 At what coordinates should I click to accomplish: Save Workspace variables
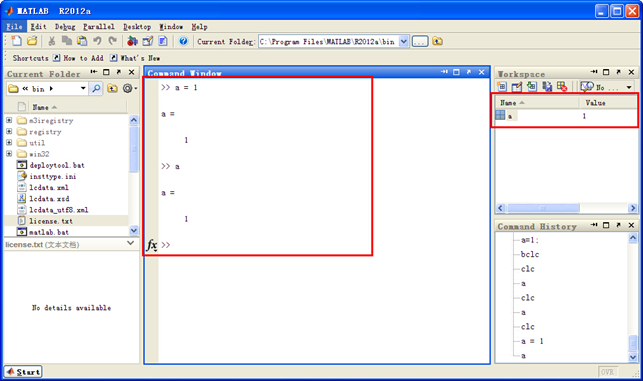click(x=547, y=87)
